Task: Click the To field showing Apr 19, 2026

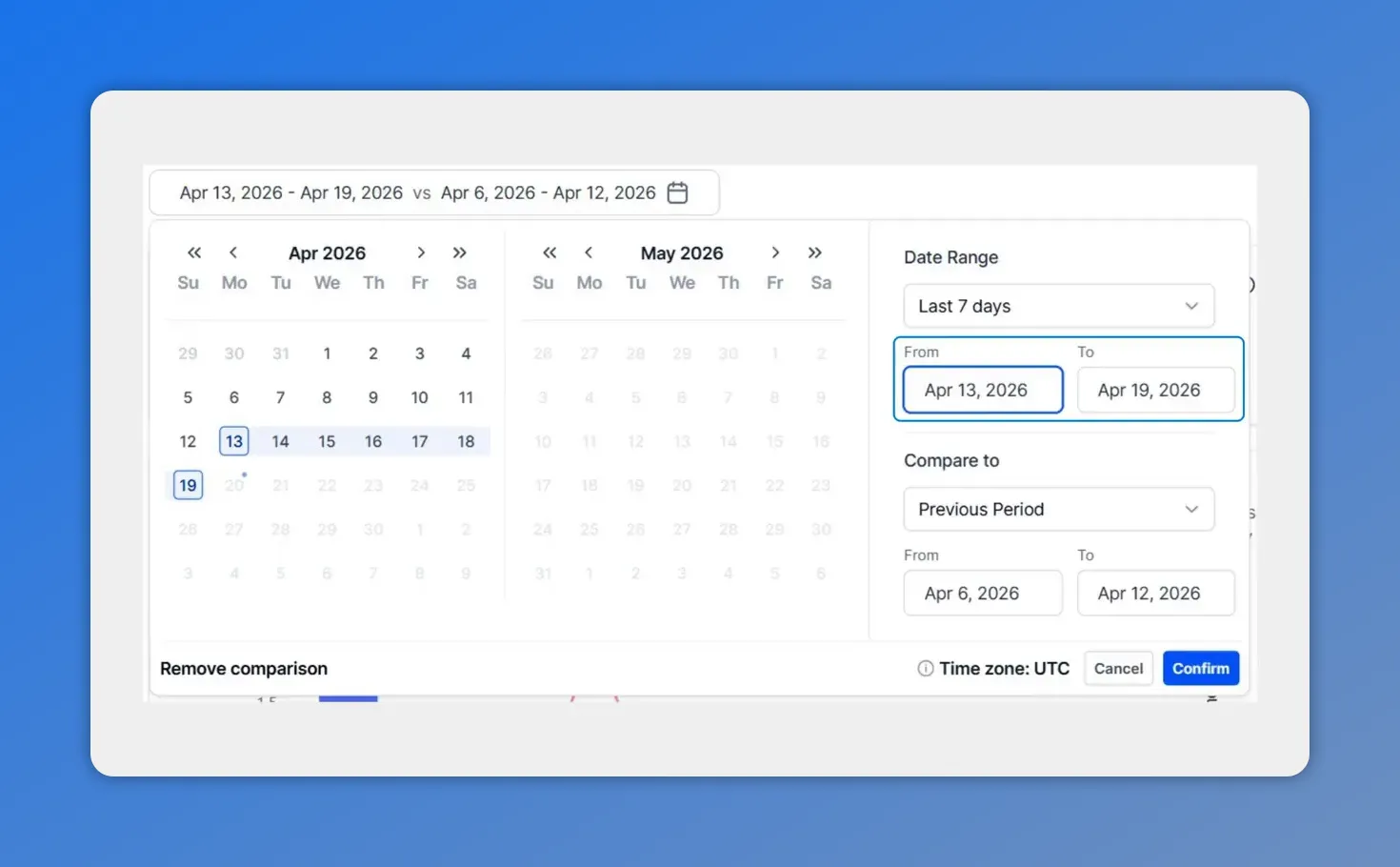Action: click(1155, 390)
